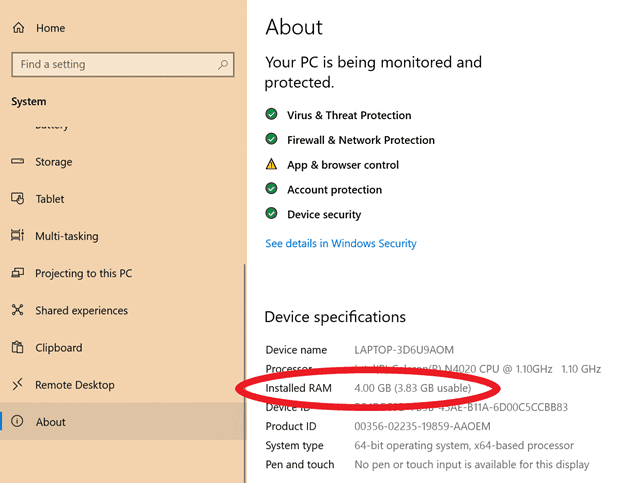Click the Home icon in sidebar

18,28
